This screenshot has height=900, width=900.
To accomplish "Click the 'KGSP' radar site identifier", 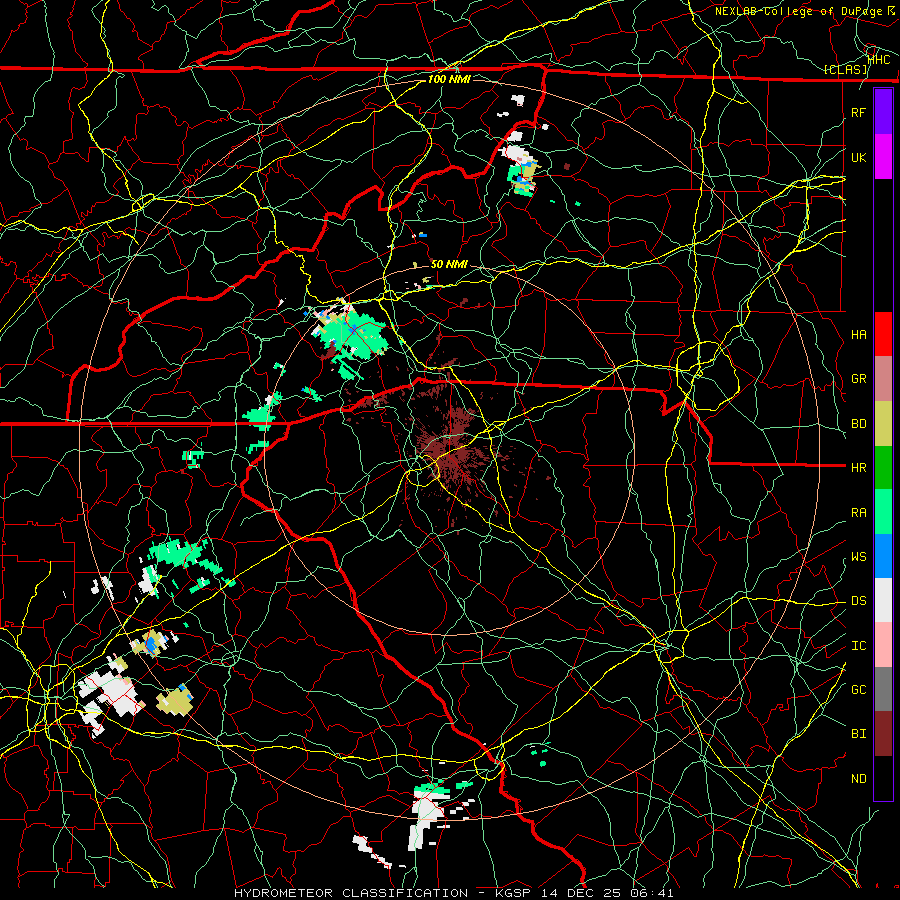I will click(516, 893).
